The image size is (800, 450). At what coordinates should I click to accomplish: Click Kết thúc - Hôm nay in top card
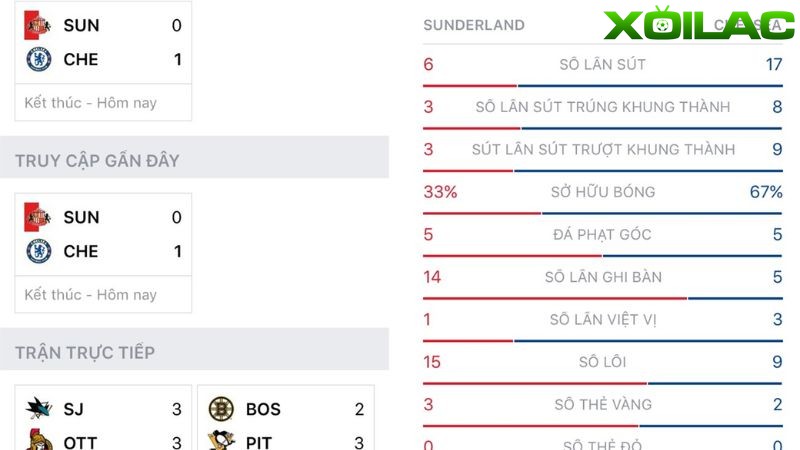(x=90, y=103)
